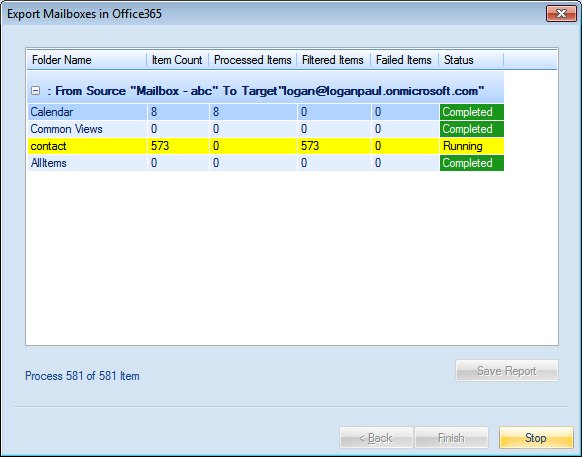The height and width of the screenshot is (457, 582).
Task: Sort by Item Count column header
Action: [x=178, y=60]
